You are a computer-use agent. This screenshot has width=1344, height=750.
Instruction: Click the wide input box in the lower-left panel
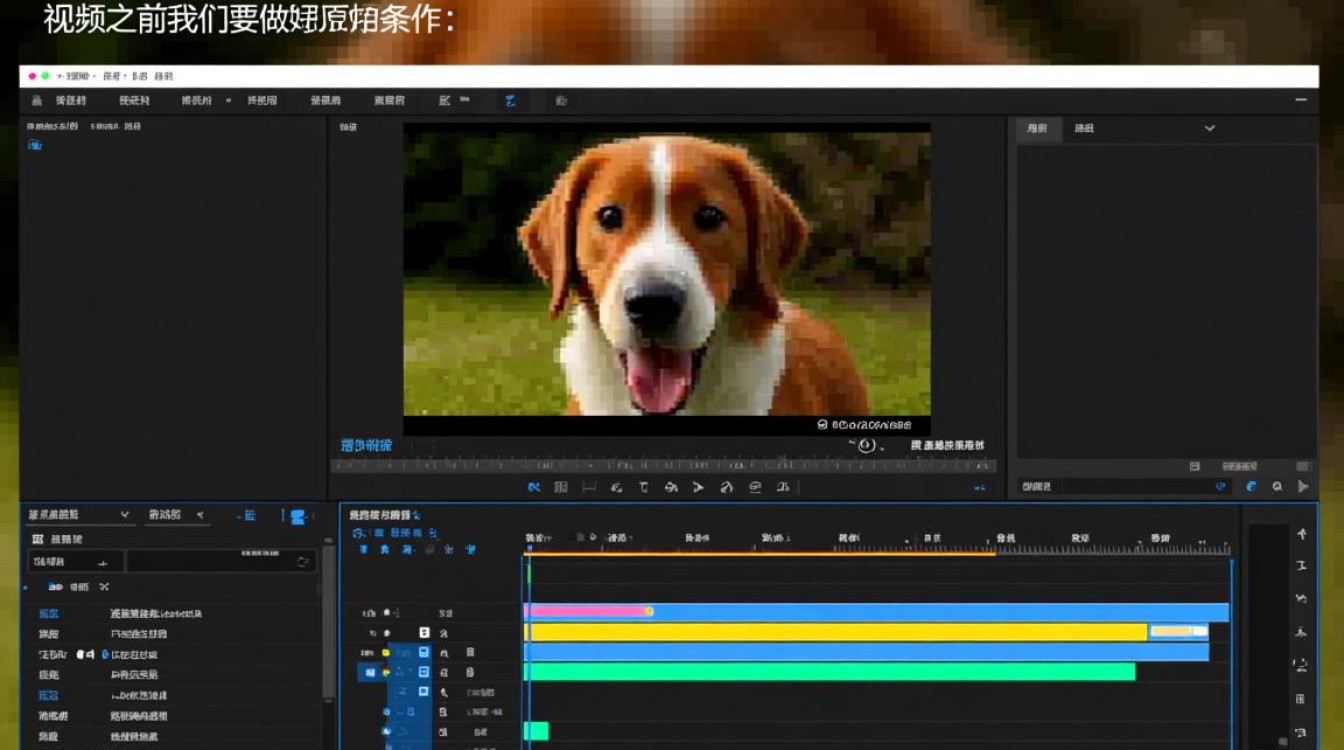[x=221, y=562]
